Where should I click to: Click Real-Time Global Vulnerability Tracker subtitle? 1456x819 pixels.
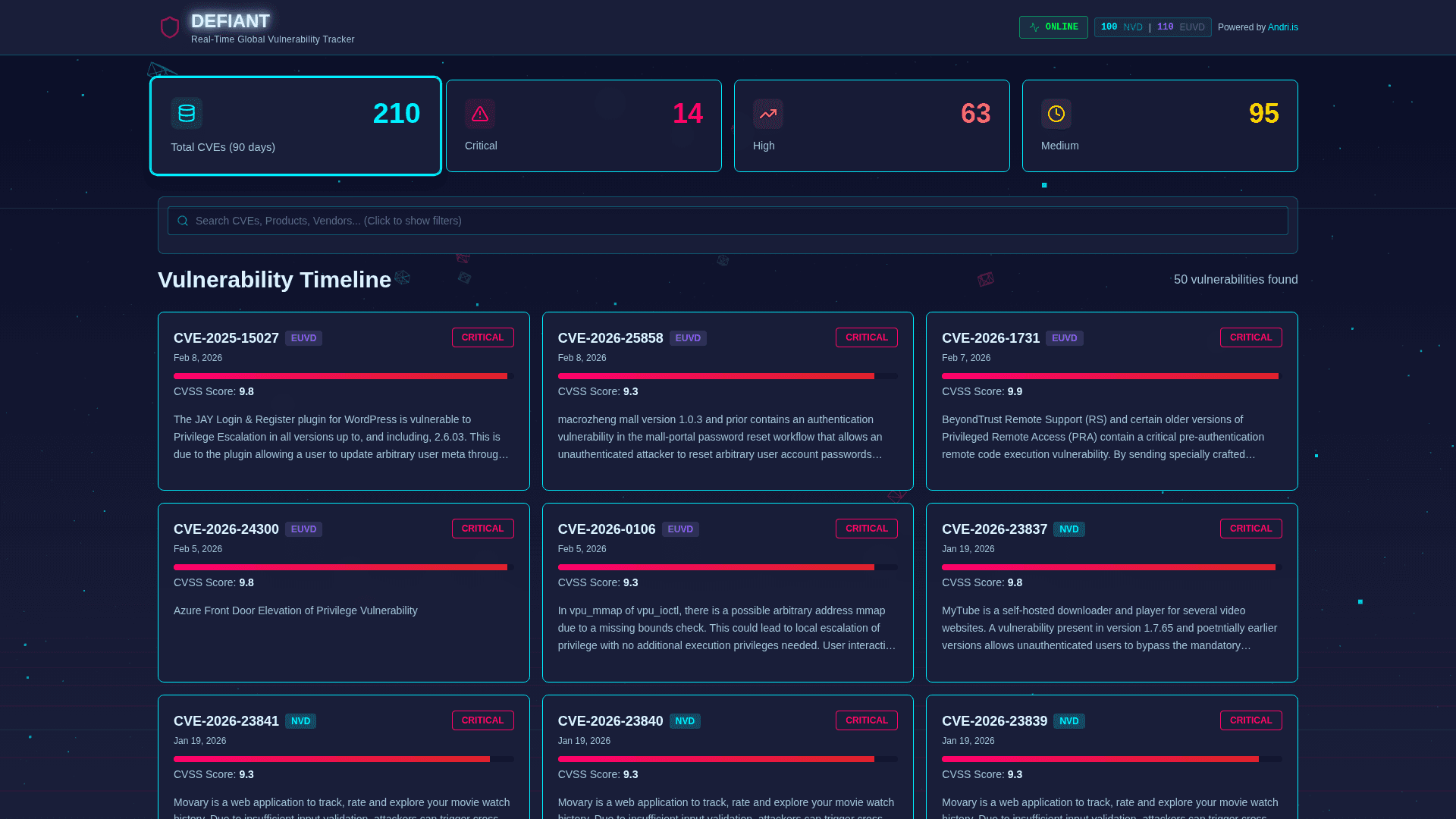(273, 39)
